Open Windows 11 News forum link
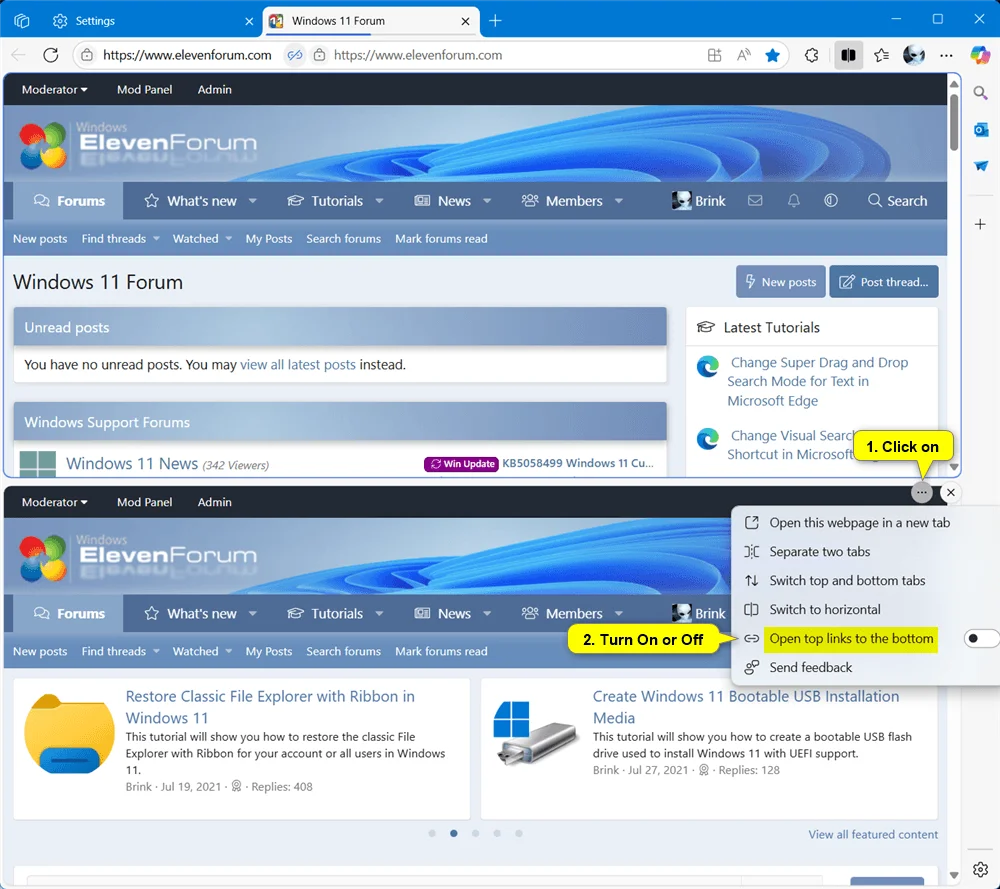 point(132,464)
